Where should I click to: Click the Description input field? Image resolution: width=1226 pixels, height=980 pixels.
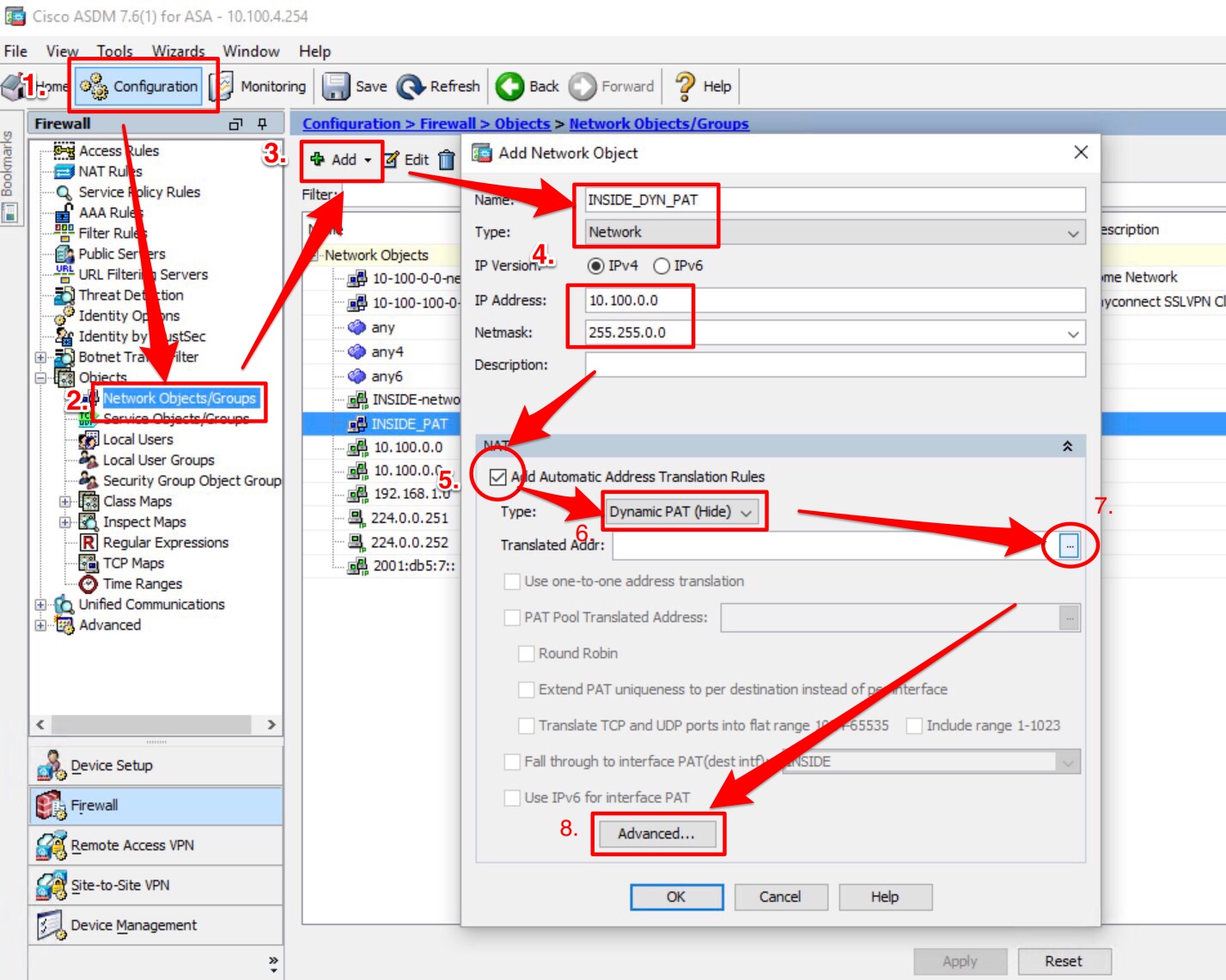(834, 365)
